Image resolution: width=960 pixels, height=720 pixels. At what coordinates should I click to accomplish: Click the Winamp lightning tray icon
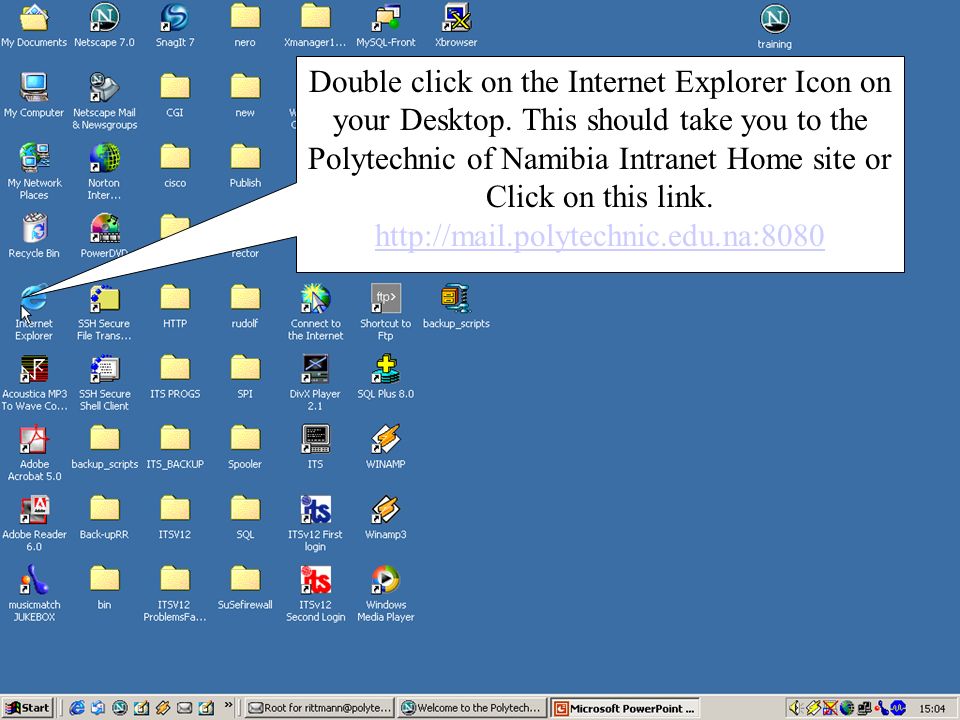812,708
